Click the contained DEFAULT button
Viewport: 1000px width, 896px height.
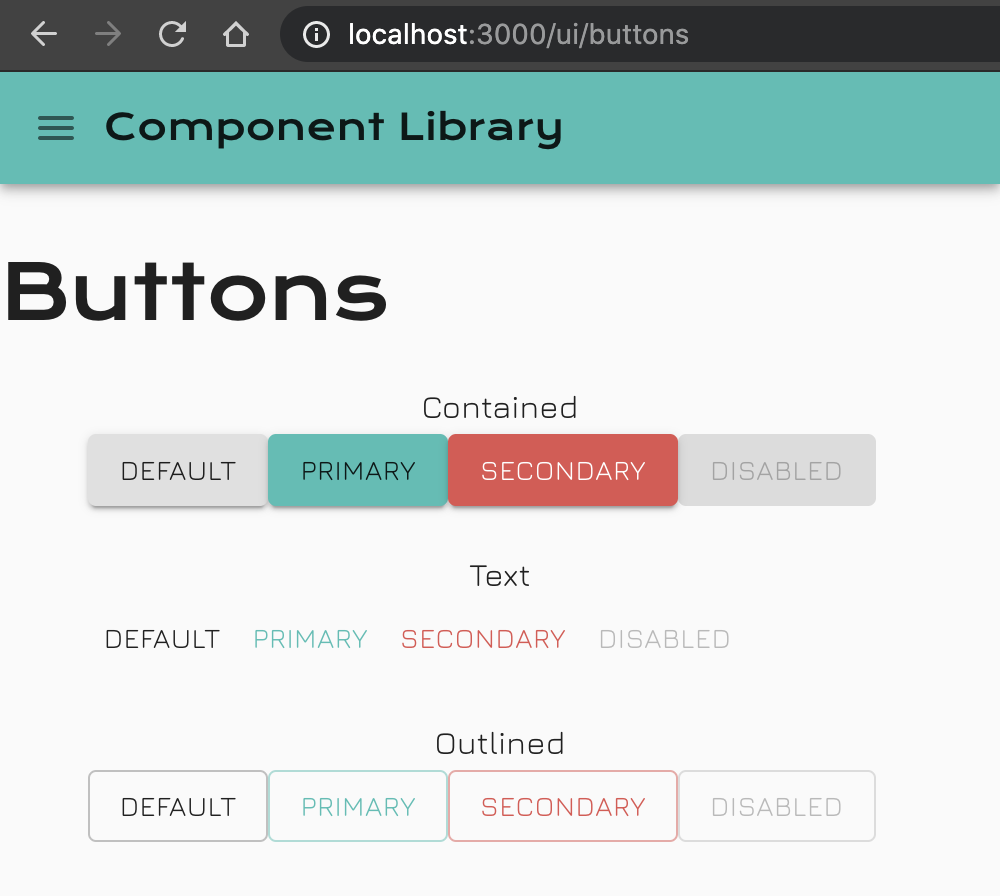coord(178,471)
